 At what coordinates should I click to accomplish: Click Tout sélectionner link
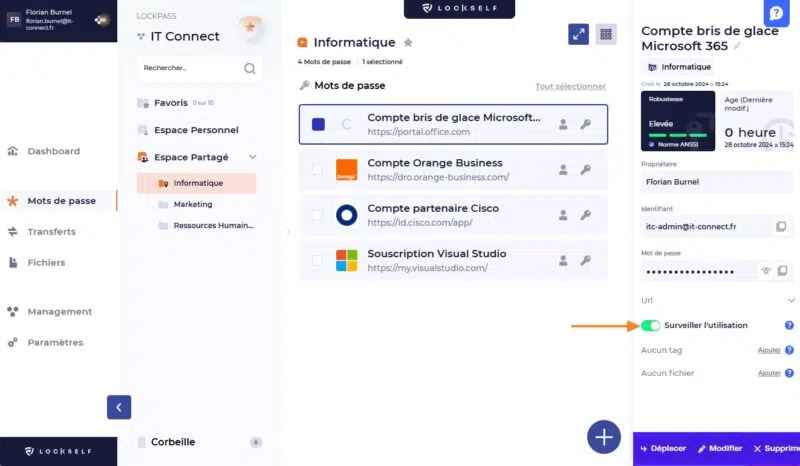(570, 86)
